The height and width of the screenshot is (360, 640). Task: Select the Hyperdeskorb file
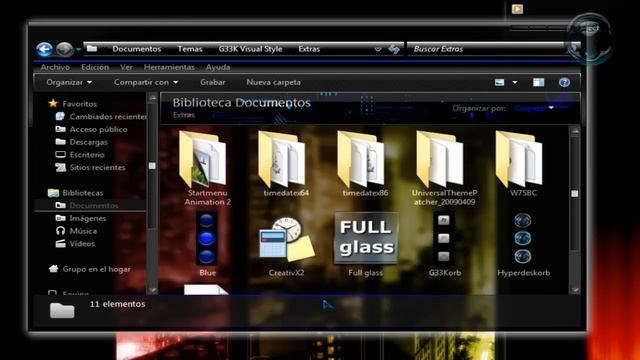(x=523, y=244)
